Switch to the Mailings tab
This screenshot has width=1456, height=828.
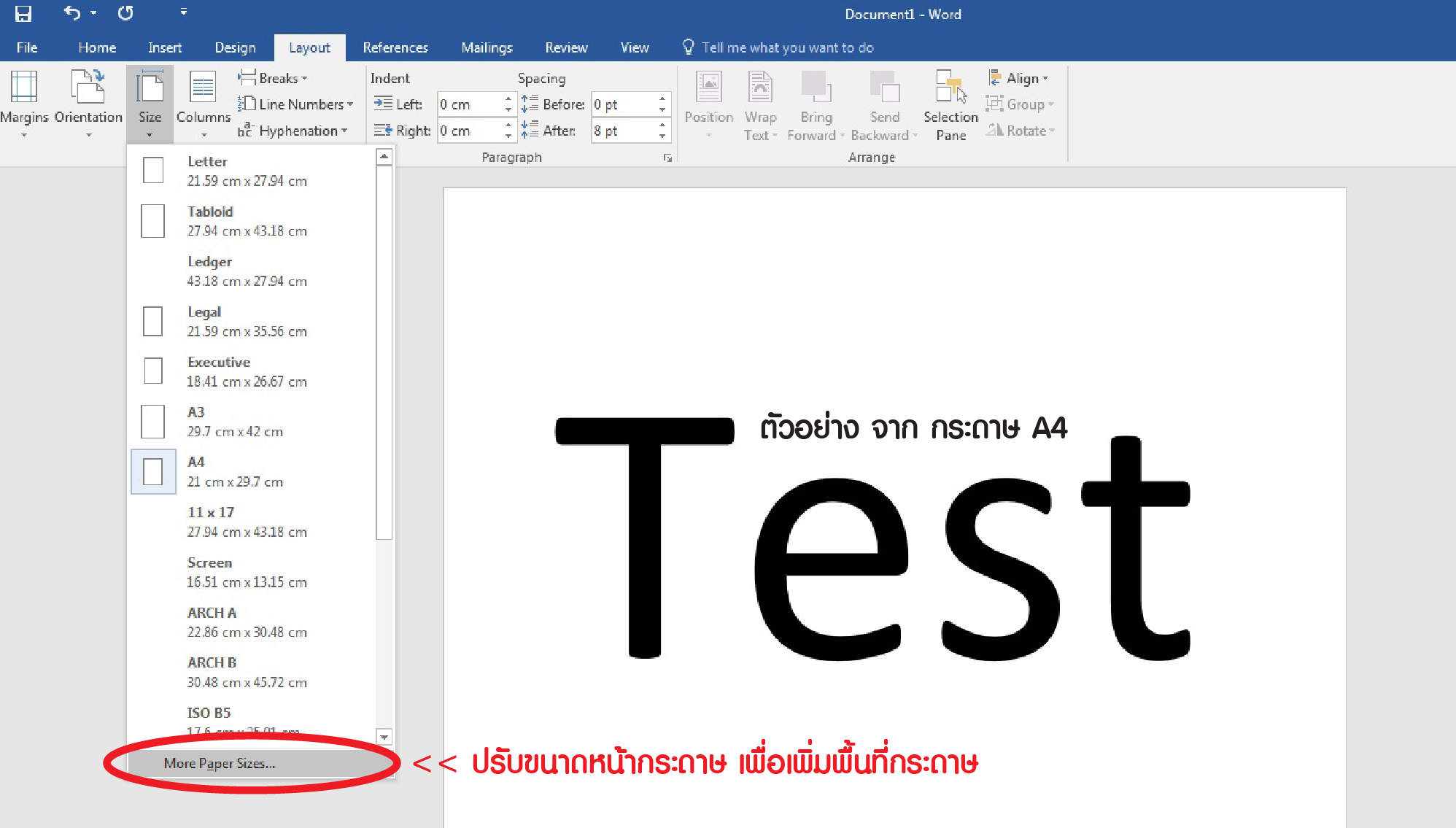tap(487, 47)
